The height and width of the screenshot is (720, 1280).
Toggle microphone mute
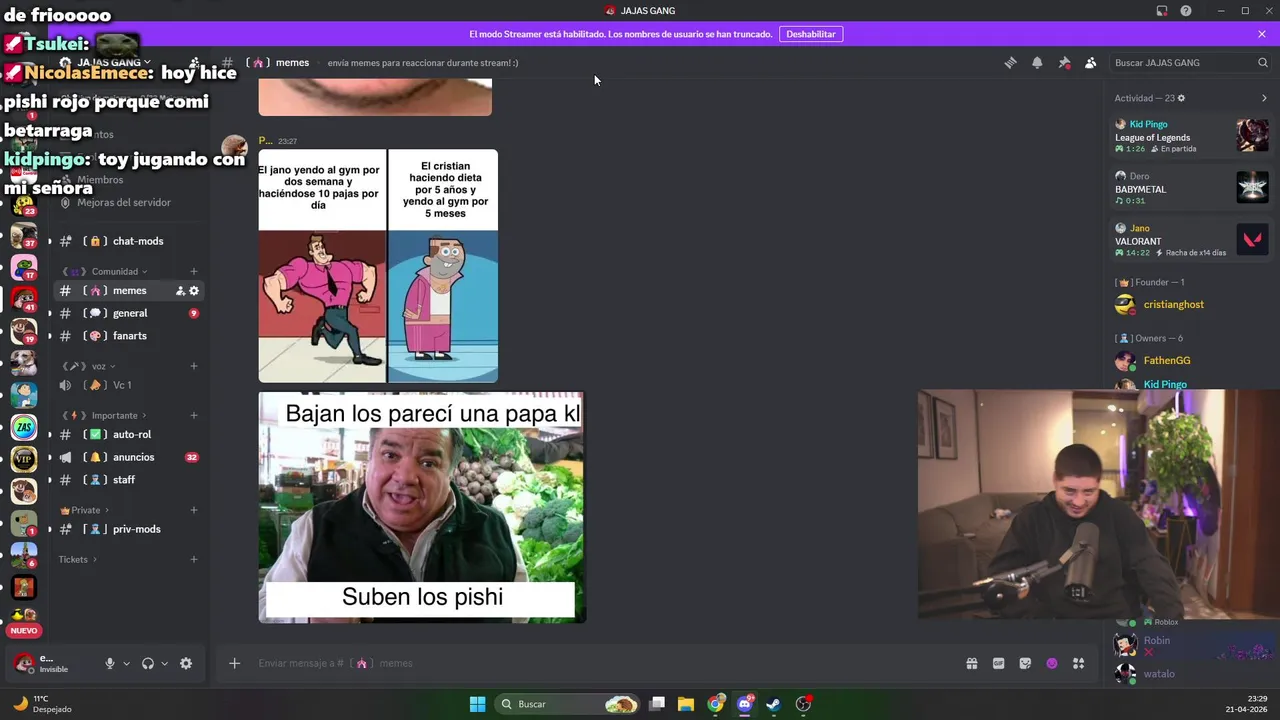tap(110, 663)
